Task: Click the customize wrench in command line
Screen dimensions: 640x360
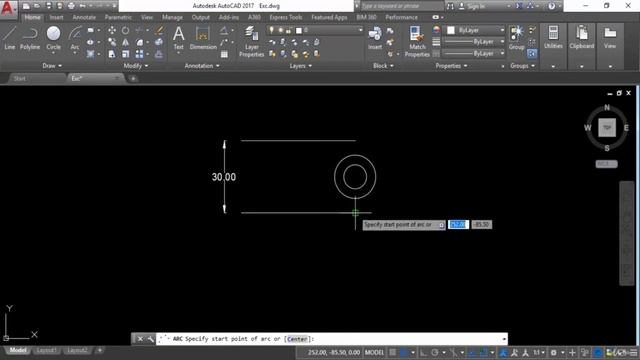Action: point(150,339)
